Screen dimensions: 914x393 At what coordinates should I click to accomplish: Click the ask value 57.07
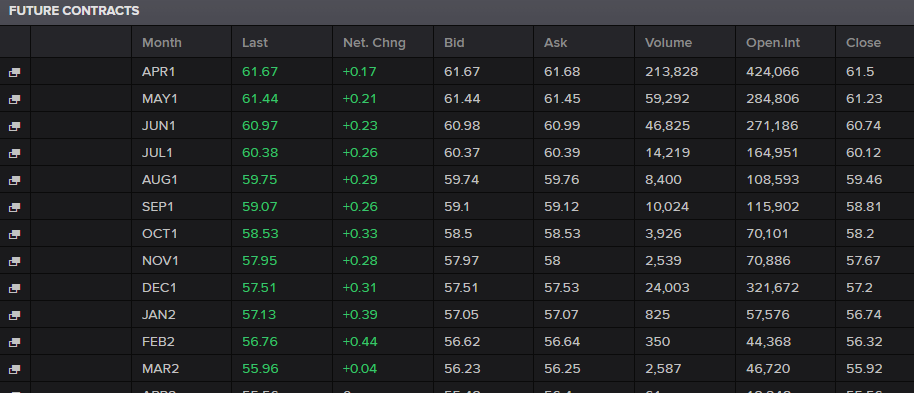(x=561, y=314)
